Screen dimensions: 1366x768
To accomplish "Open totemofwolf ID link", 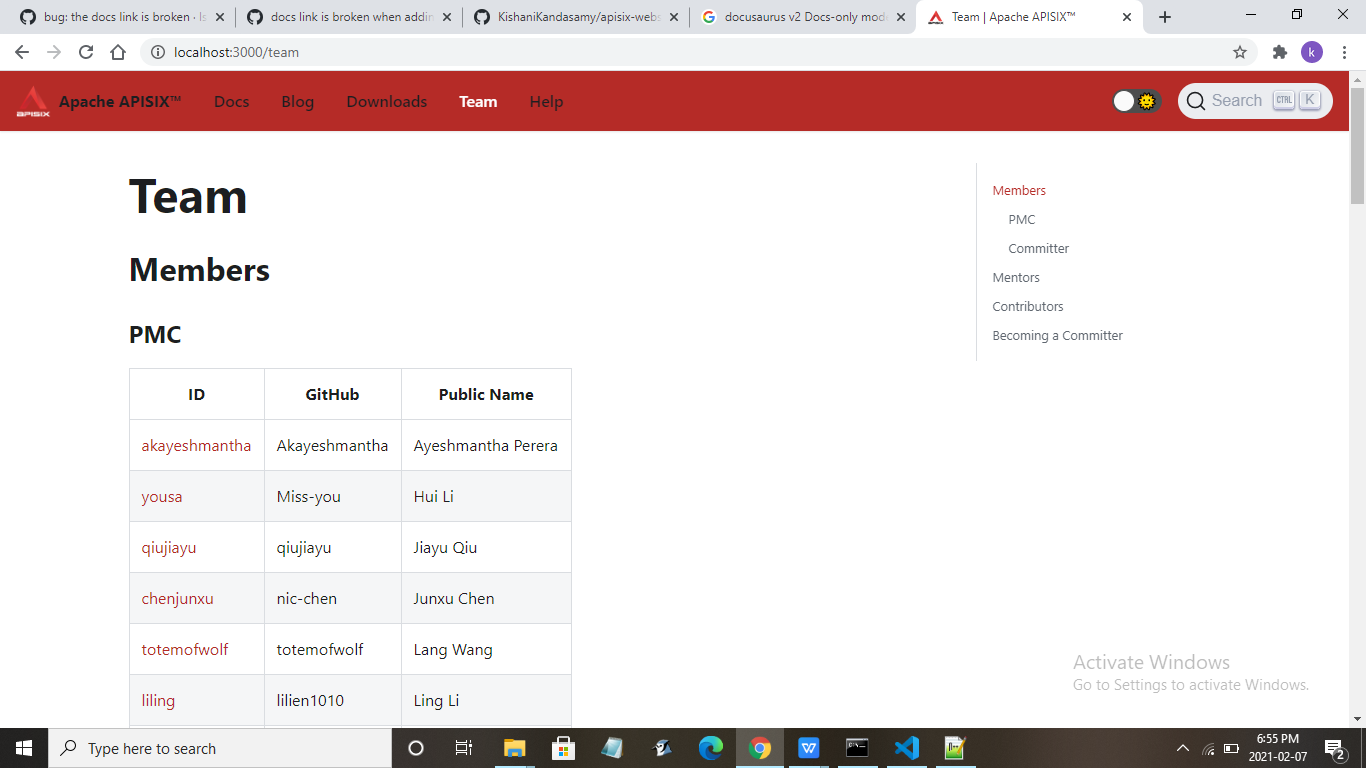I will click(x=185, y=650).
